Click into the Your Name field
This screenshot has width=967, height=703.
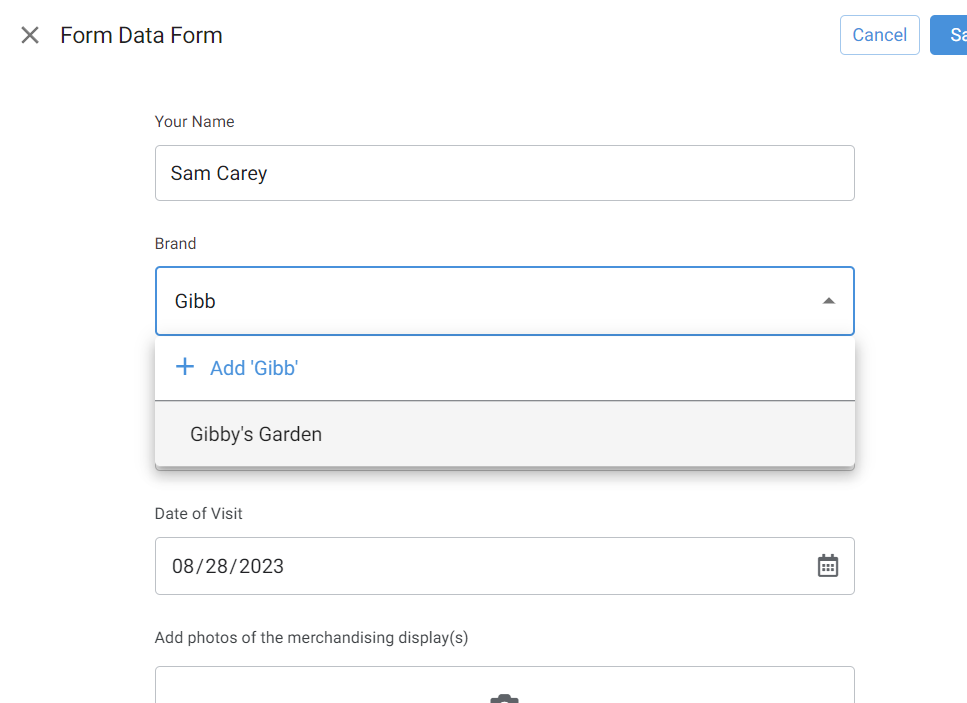504,173
